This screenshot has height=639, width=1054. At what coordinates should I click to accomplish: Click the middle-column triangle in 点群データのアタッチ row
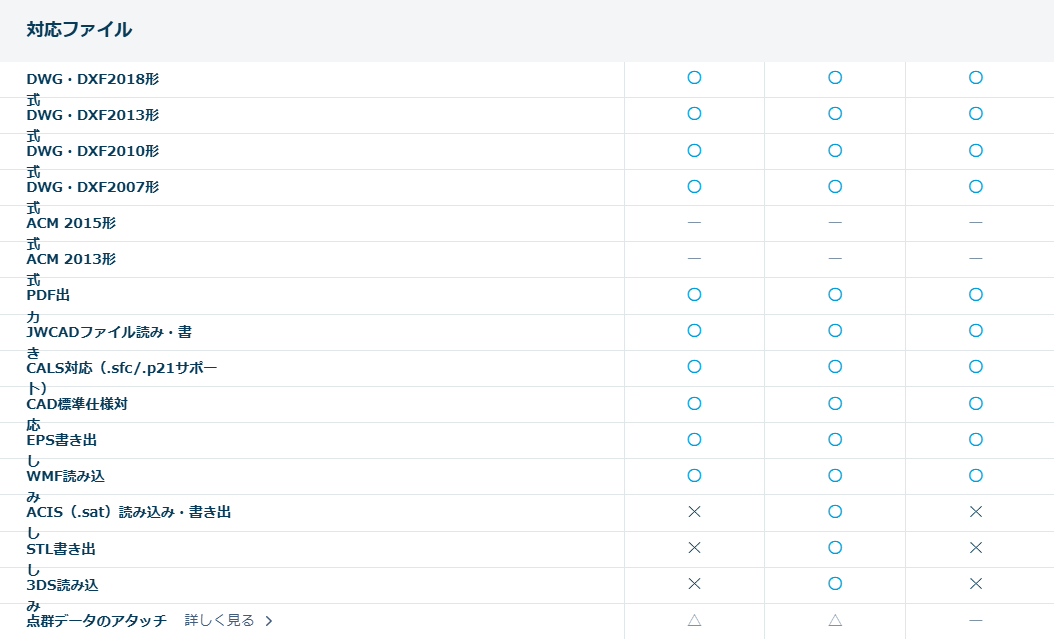tap(835, 621)
